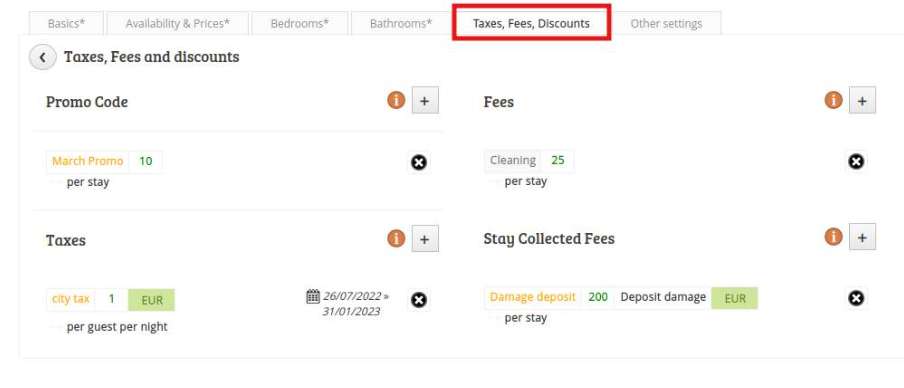904x388 pixels.
Task: Edit the March Promo label
Action: [x=88, y=161]
